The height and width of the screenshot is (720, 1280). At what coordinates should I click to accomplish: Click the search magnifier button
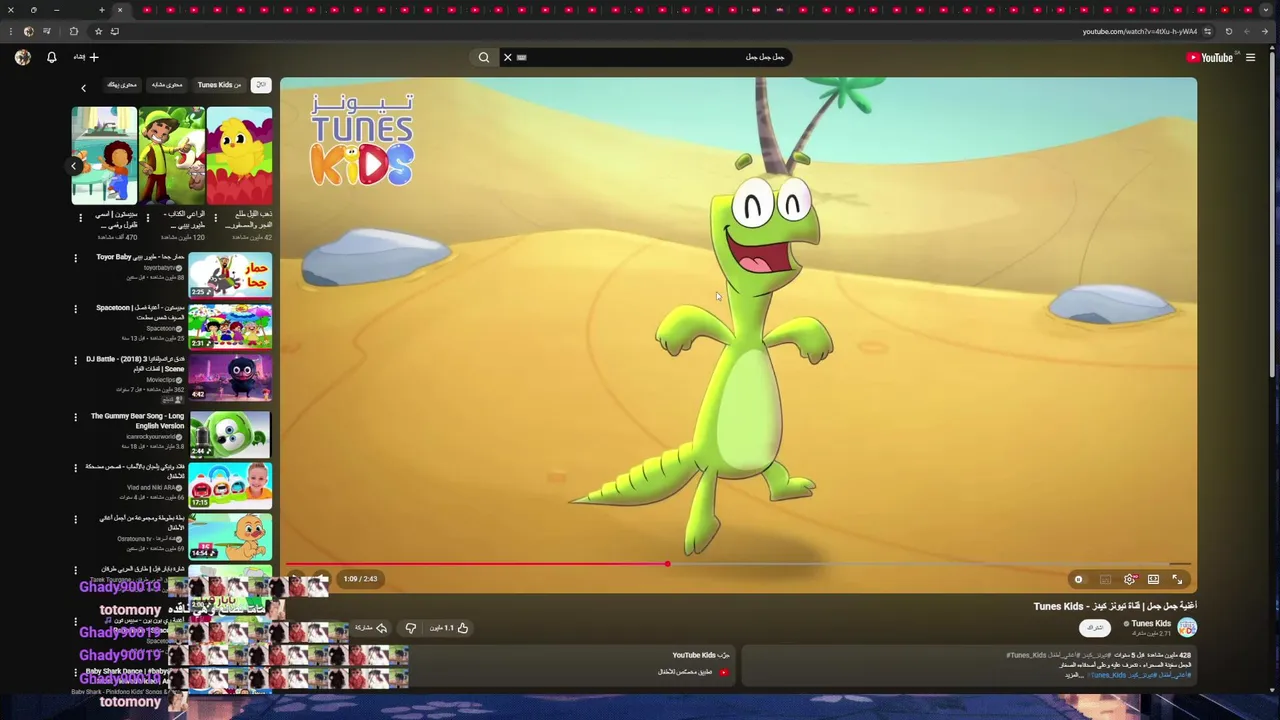[484, 58]
